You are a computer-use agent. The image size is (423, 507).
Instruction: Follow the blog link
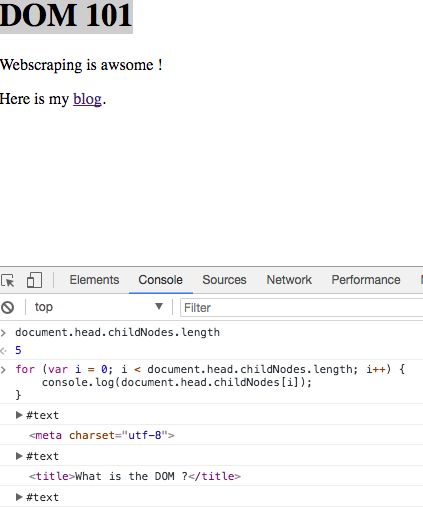[87, 99]
